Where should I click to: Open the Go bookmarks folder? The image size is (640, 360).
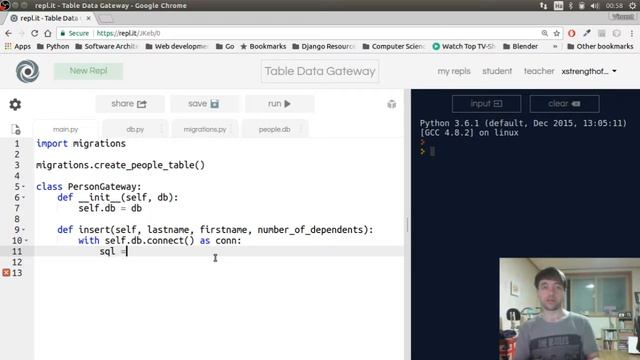click(225, 47)
